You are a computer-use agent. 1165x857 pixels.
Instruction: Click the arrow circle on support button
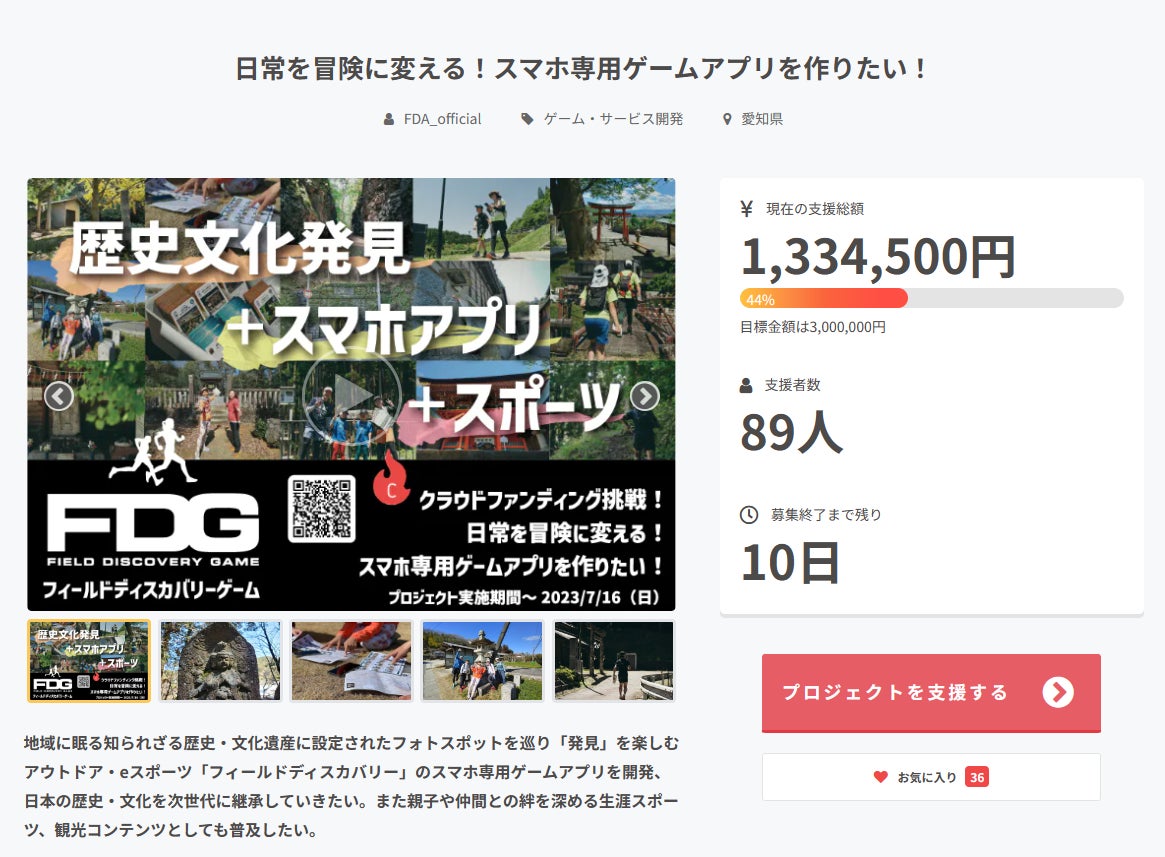pyautogui.click(x=1057, y=692)
